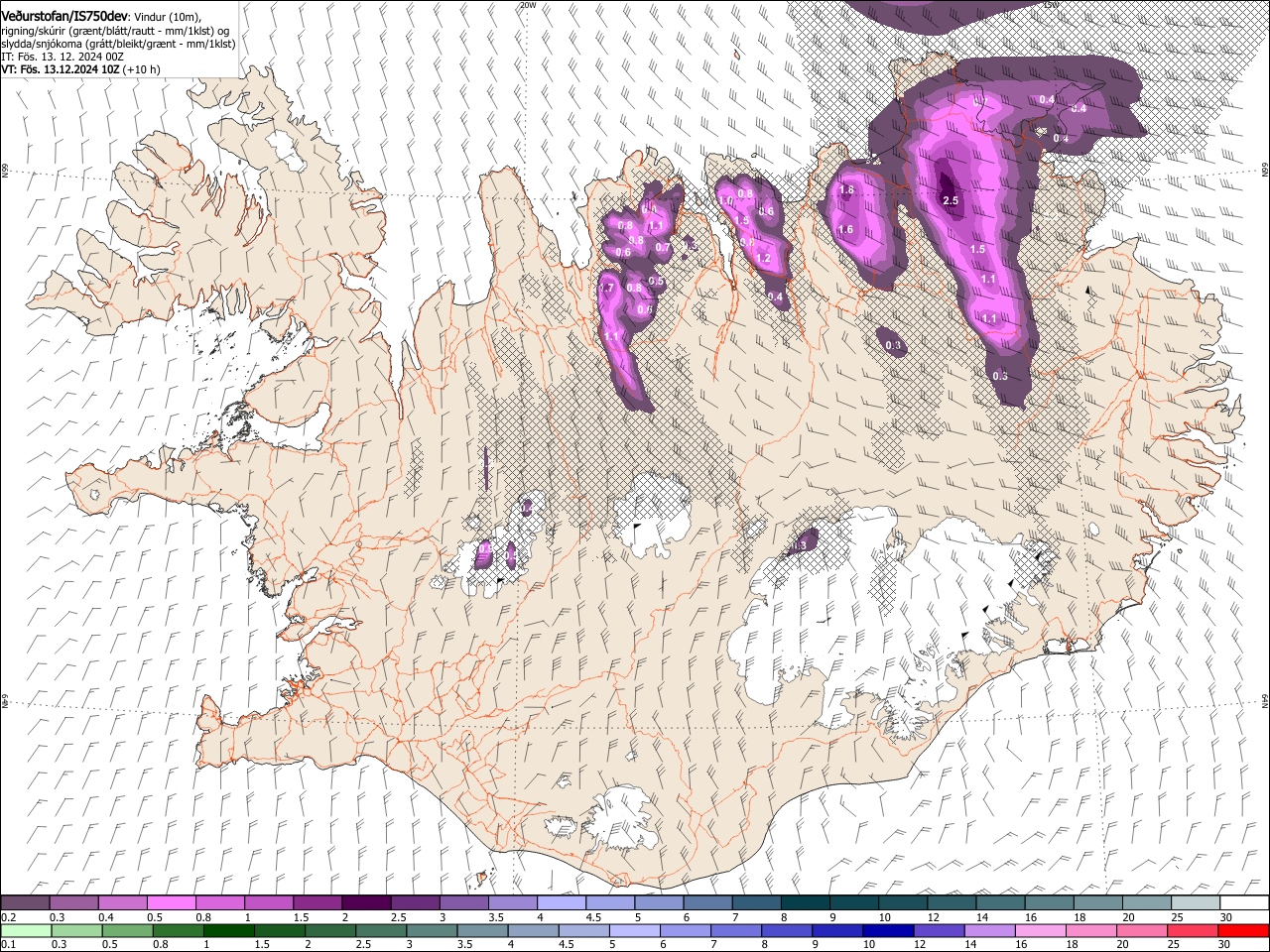Screen dimensions: 1270x952
Task: Select rain legend swatch between 0.5 and 0.8
Action: pyautogui.click(x=128, y=930)
